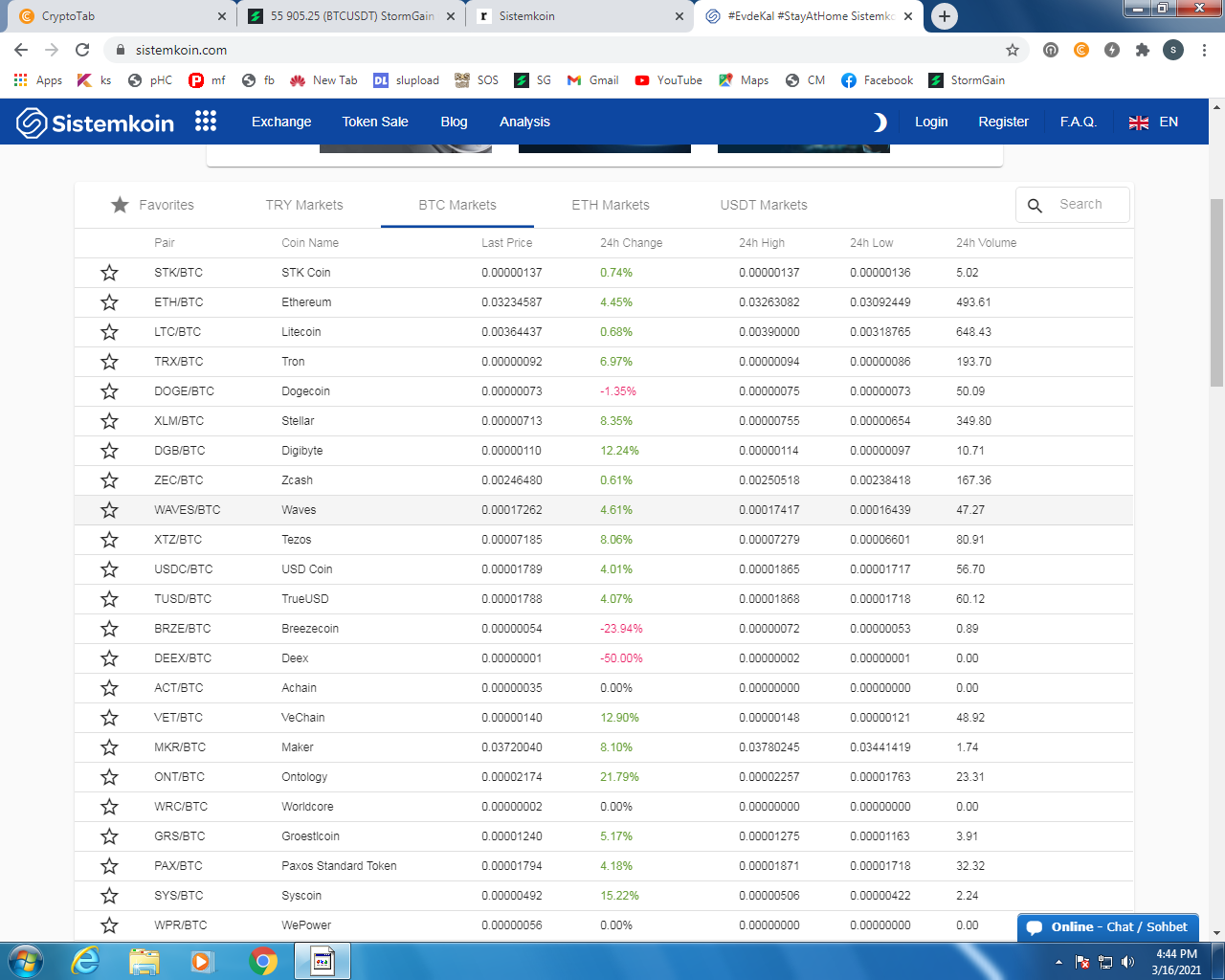Add WAVES/BTC to favorites

pyautogui.click(x=109, y=510)
